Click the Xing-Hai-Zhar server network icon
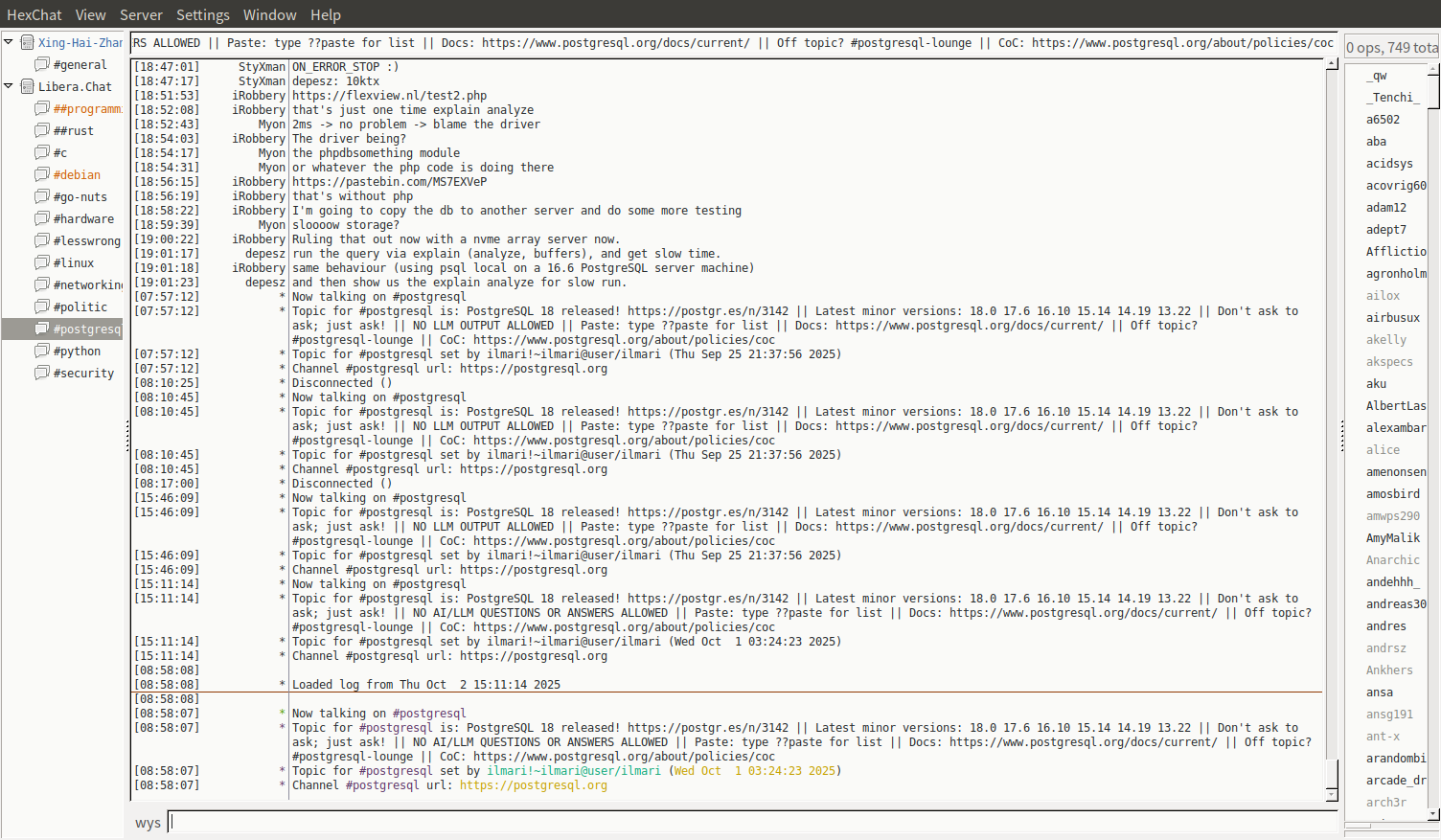The image size is (1441, 840). click(28, 42)
